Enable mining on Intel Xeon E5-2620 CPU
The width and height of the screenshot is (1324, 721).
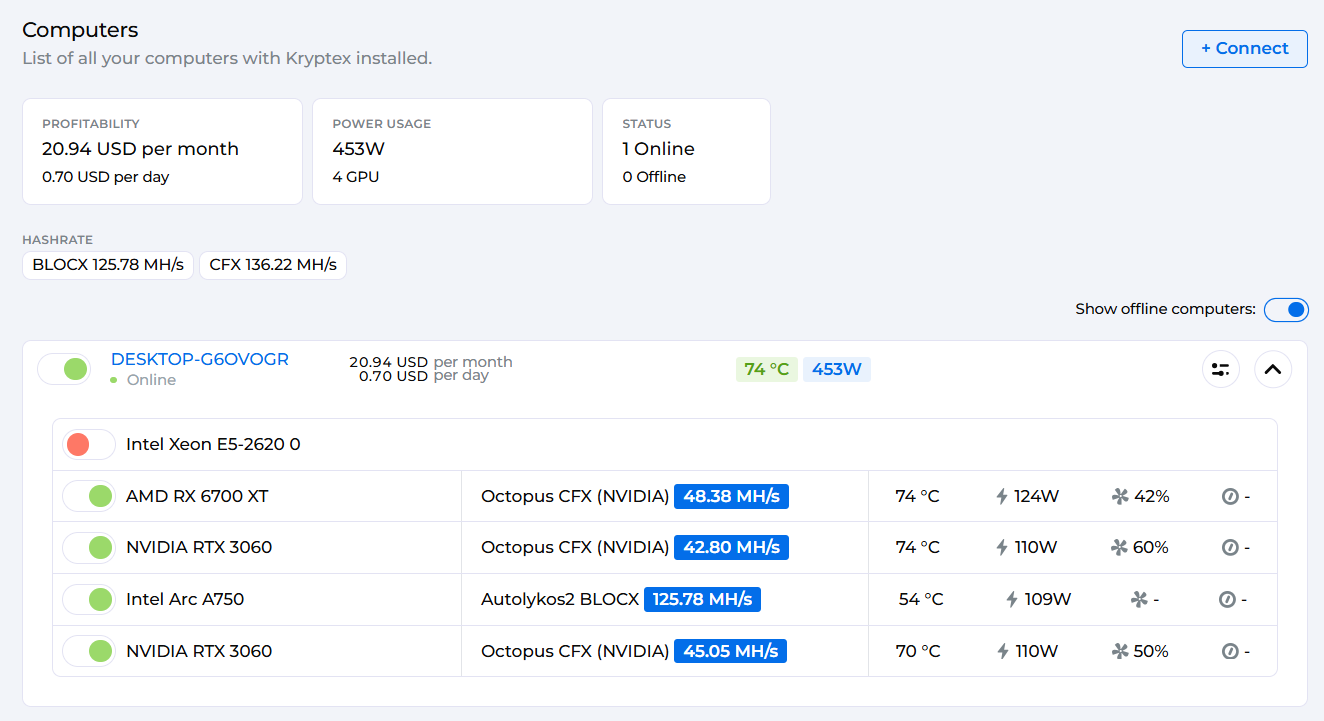pyautogui.click(x=89, y=444)
